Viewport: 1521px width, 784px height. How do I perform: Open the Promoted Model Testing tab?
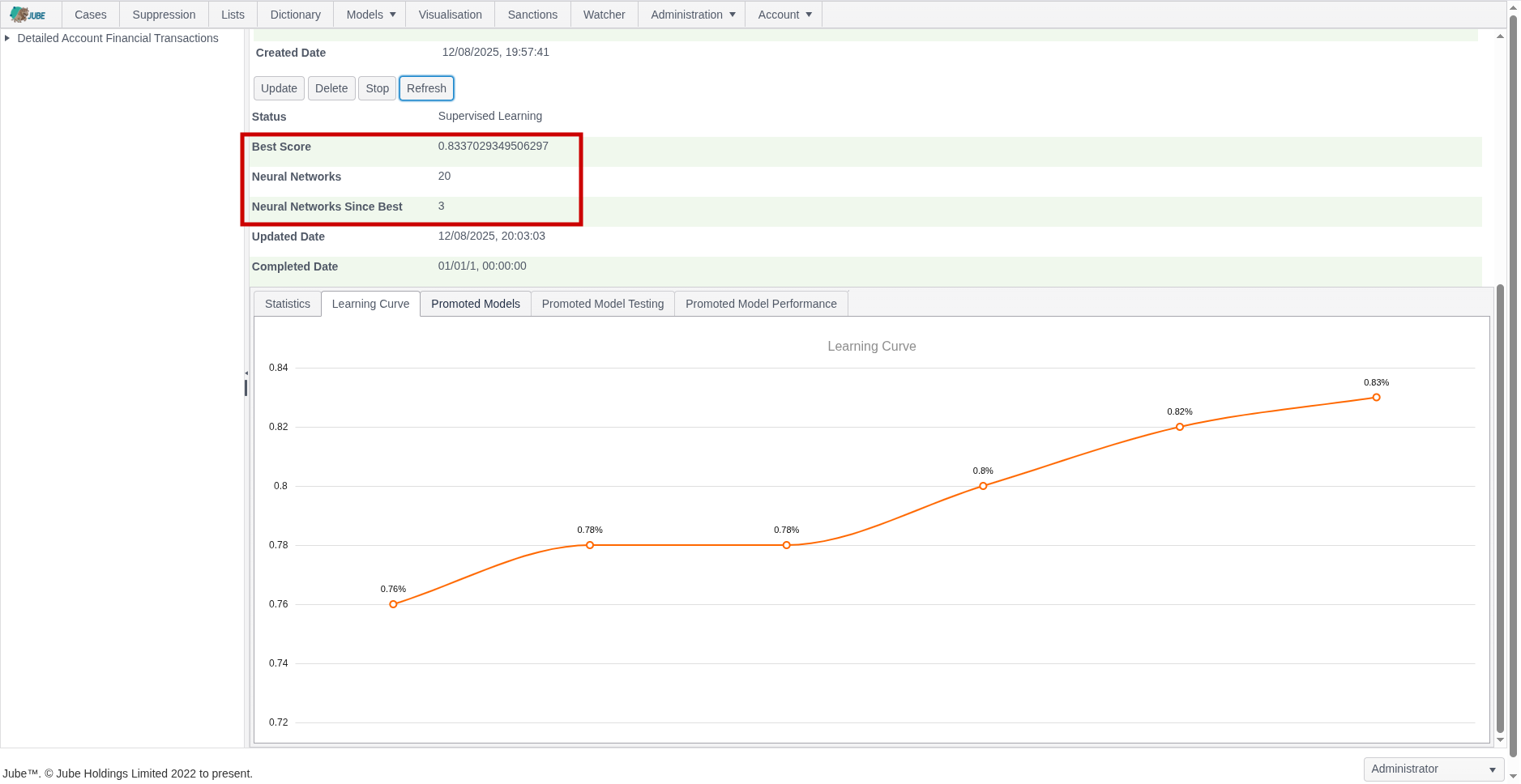tap(603, 304)
